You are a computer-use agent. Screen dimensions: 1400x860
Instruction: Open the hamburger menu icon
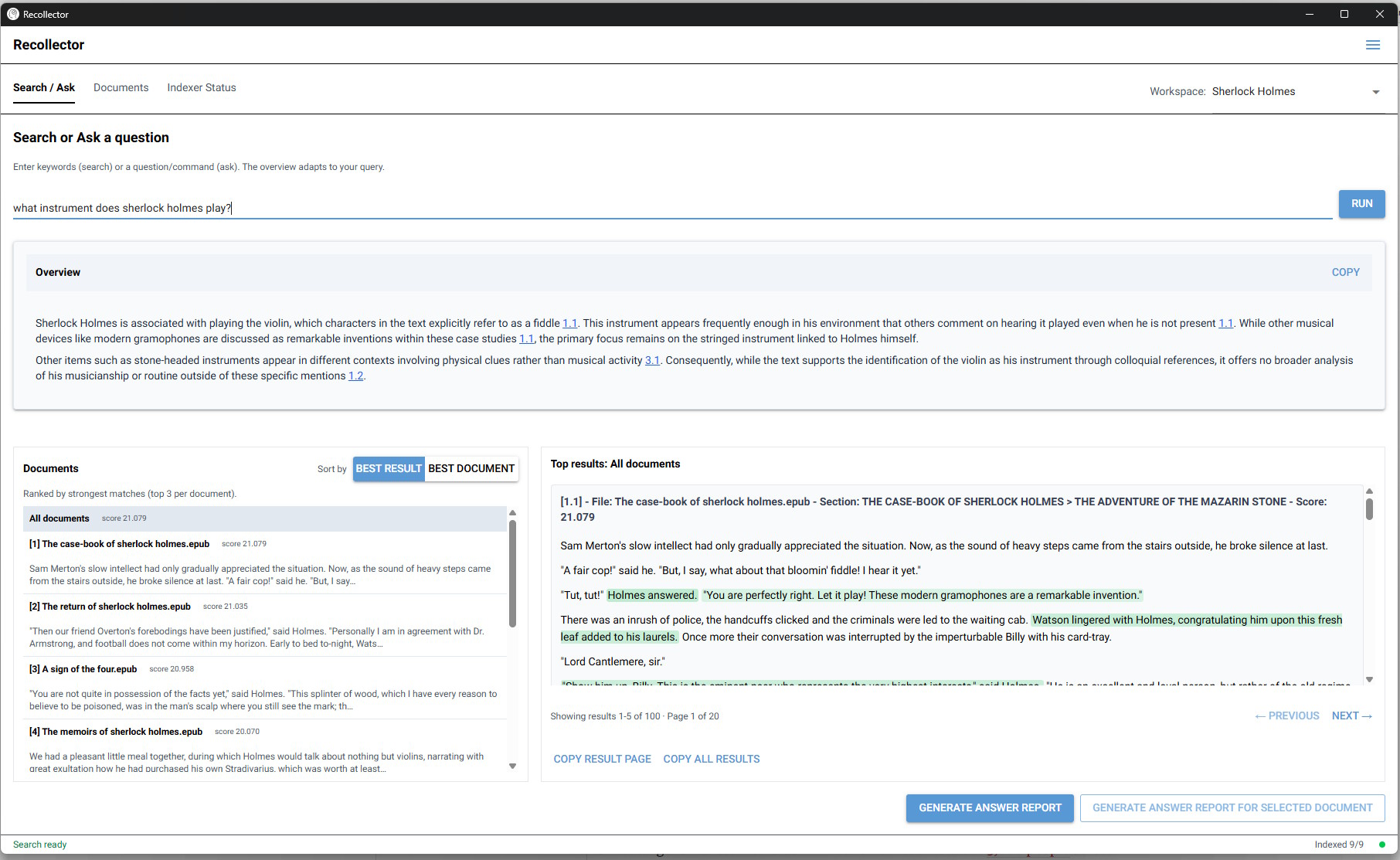(1372, 45)
